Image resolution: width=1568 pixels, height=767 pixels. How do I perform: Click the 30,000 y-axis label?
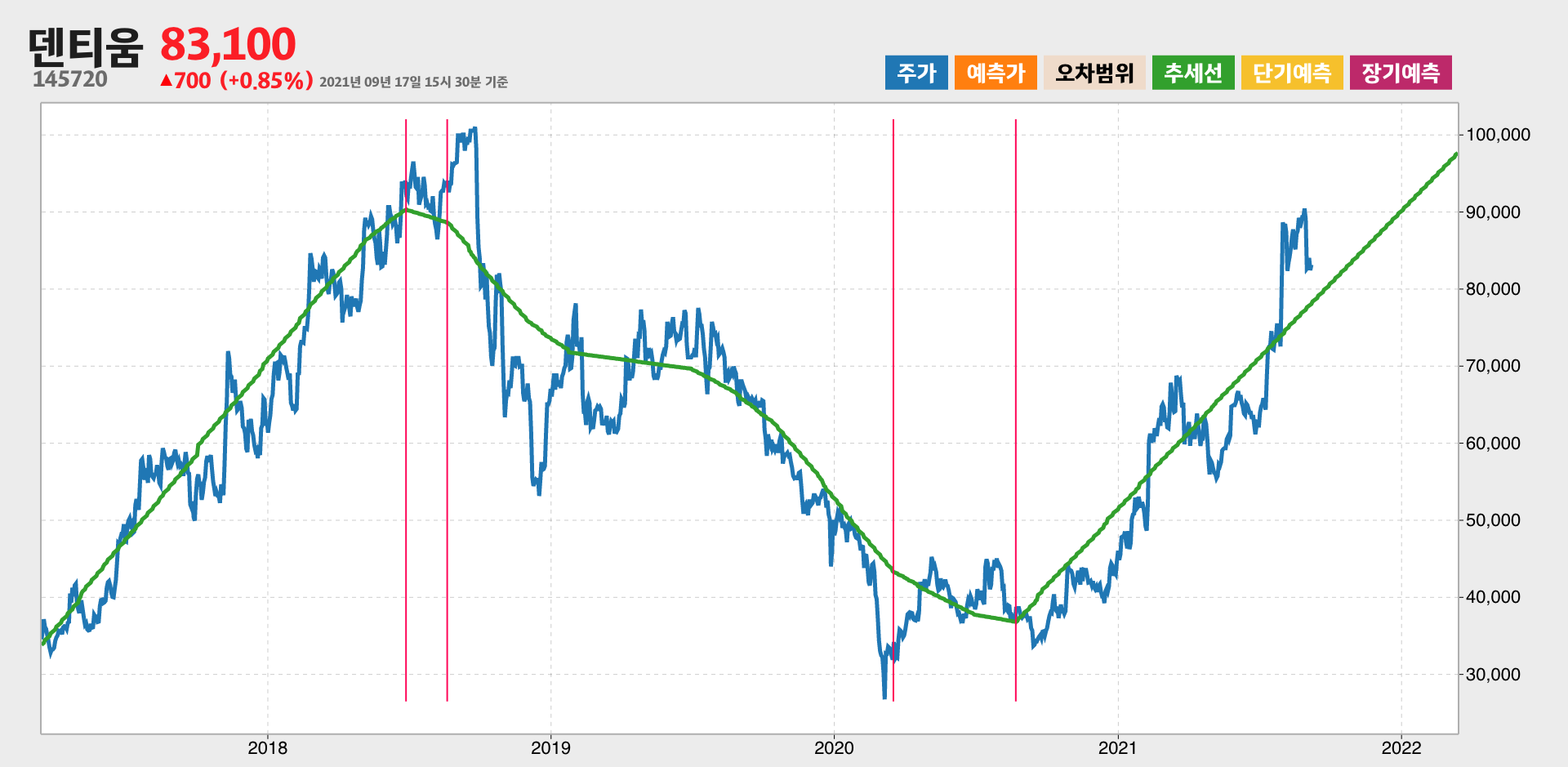pyautogui.click(x=1494, y=675)
